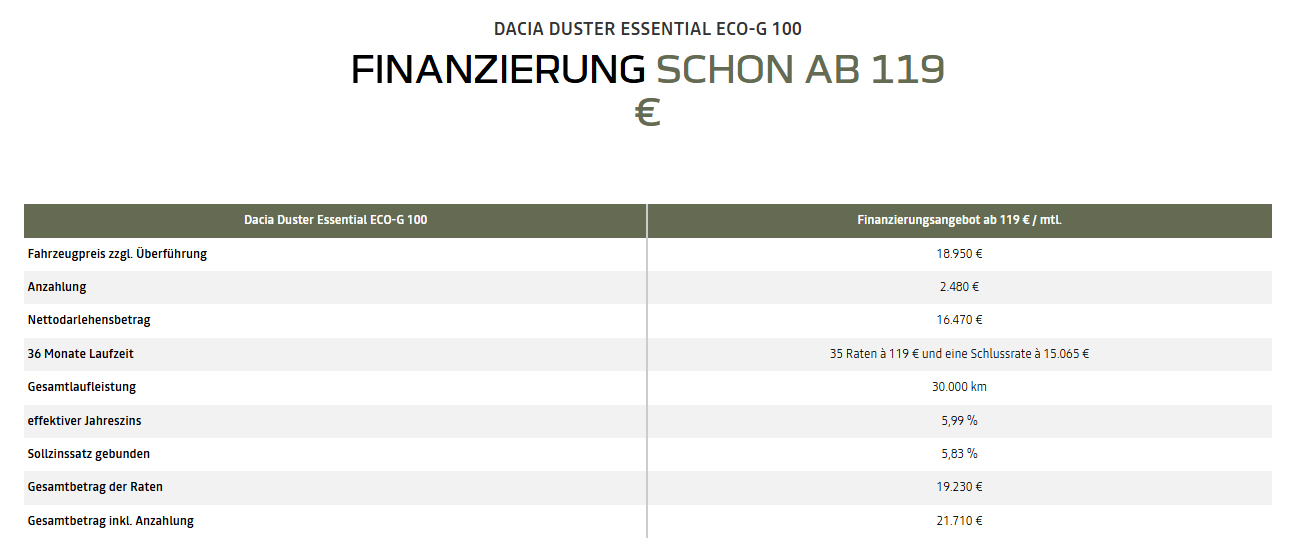Image resolution: width=1305 pixels, height=546 pixels.
Task: Select the Dacia Duster Essential ECO-G 100 column header
Action: click(335, 220)
